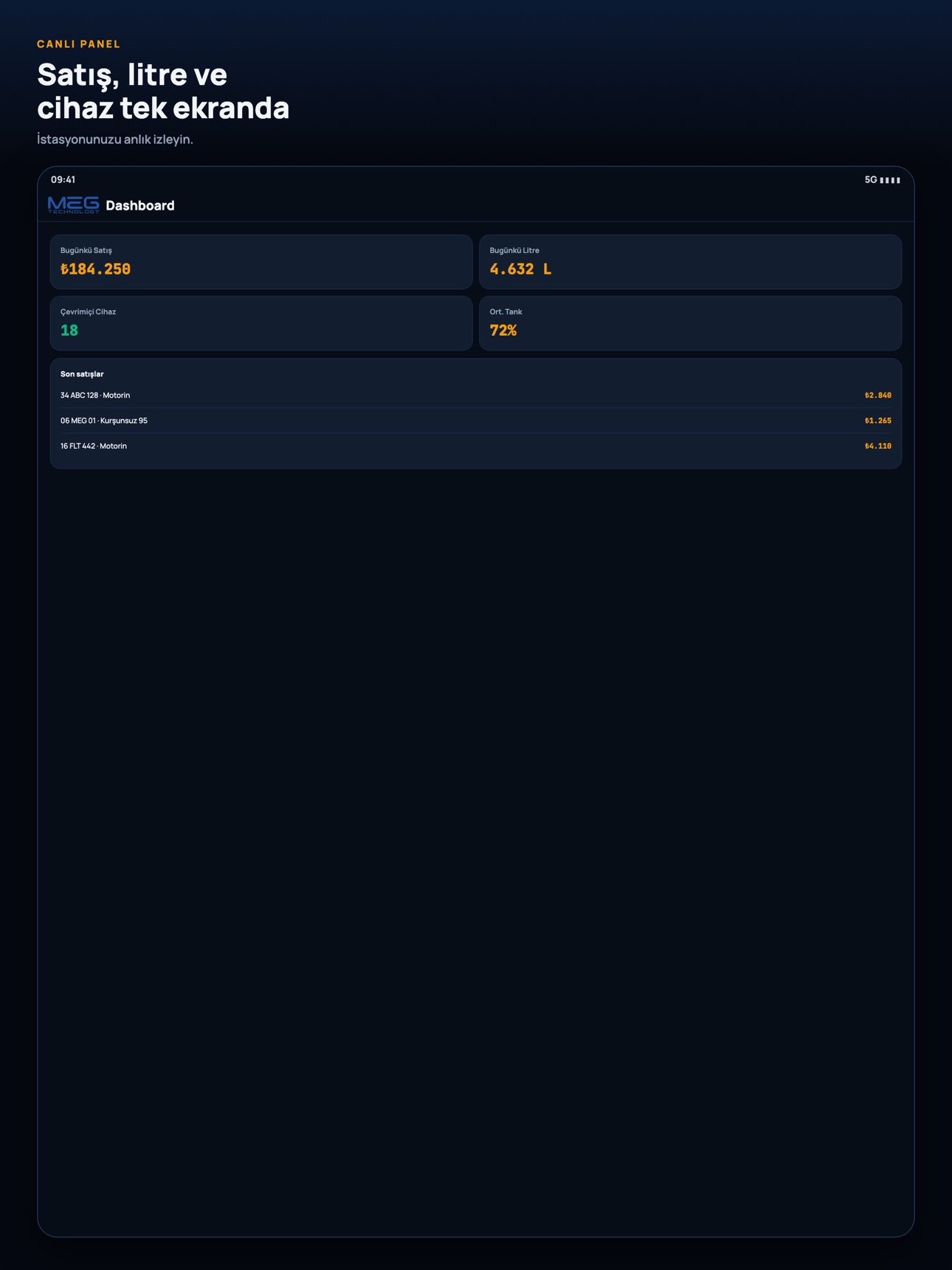The image size is (952, 1270).
Task: Click the 'Satış, litre ve cihaz tek ekranda' headline
Action: (x=163, y=91)
